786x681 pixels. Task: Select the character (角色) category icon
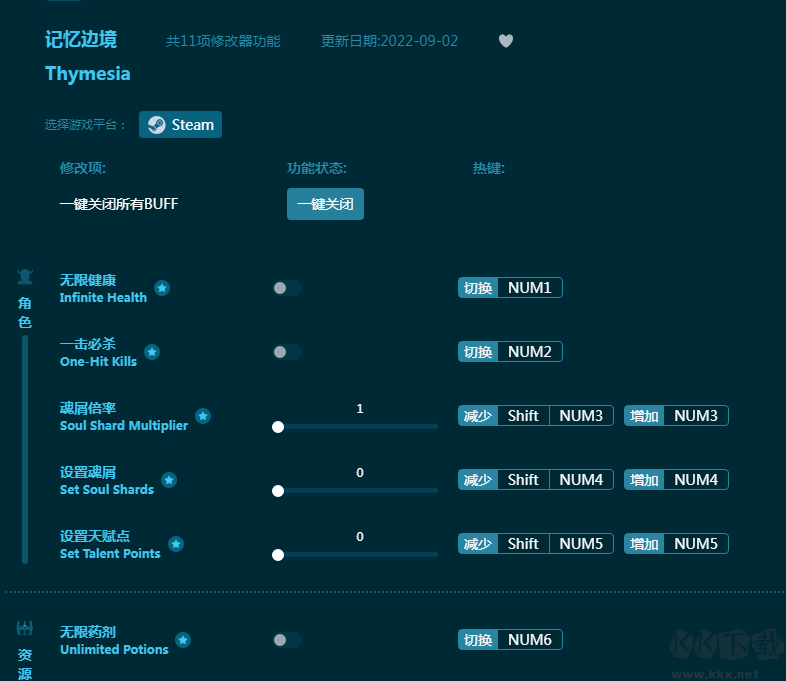point(25,277)
